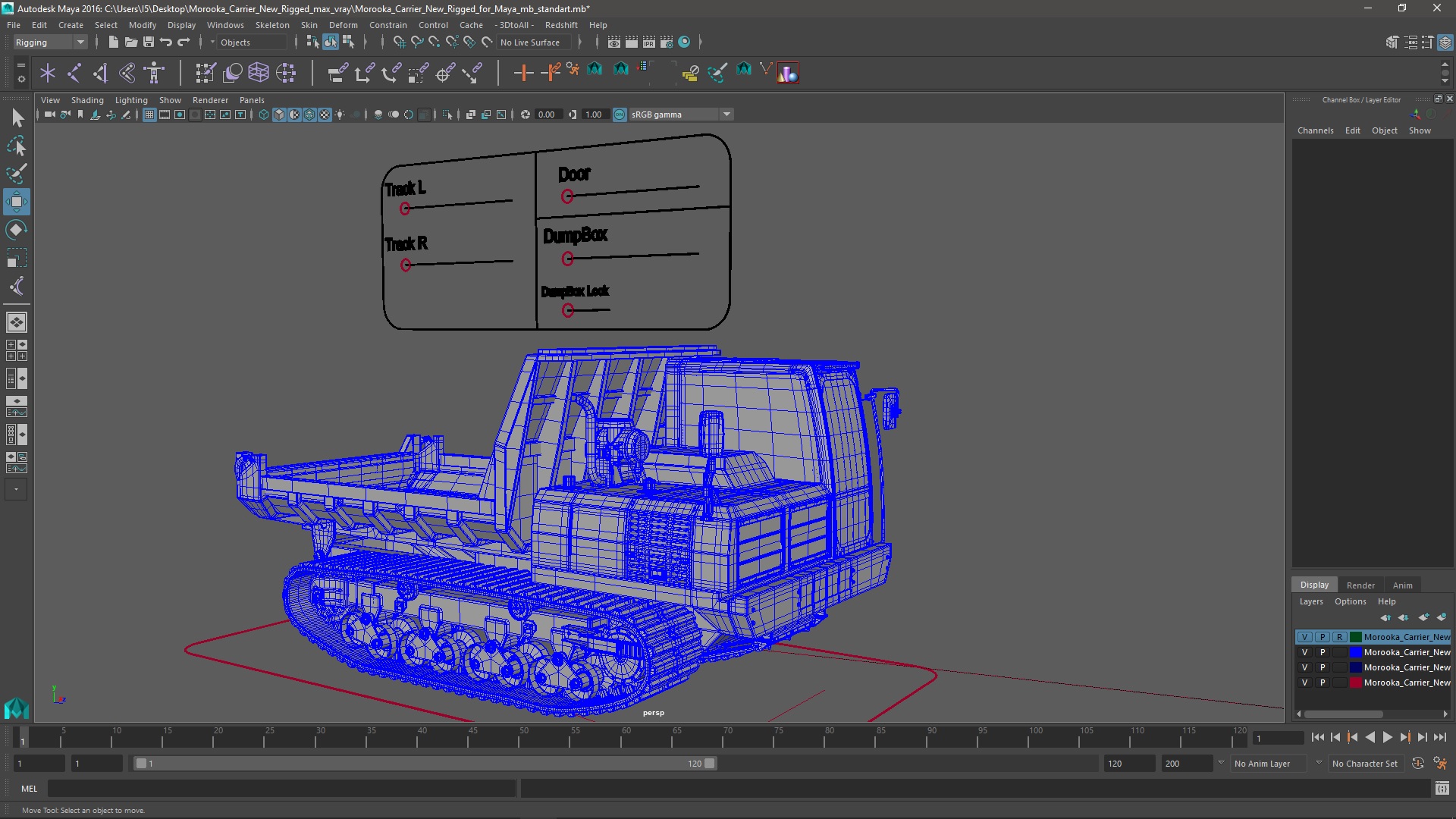The height and width of the screenshot is (819, 1456).
Task: Undo the last action using the undo arrow
Action: (166, 42)
